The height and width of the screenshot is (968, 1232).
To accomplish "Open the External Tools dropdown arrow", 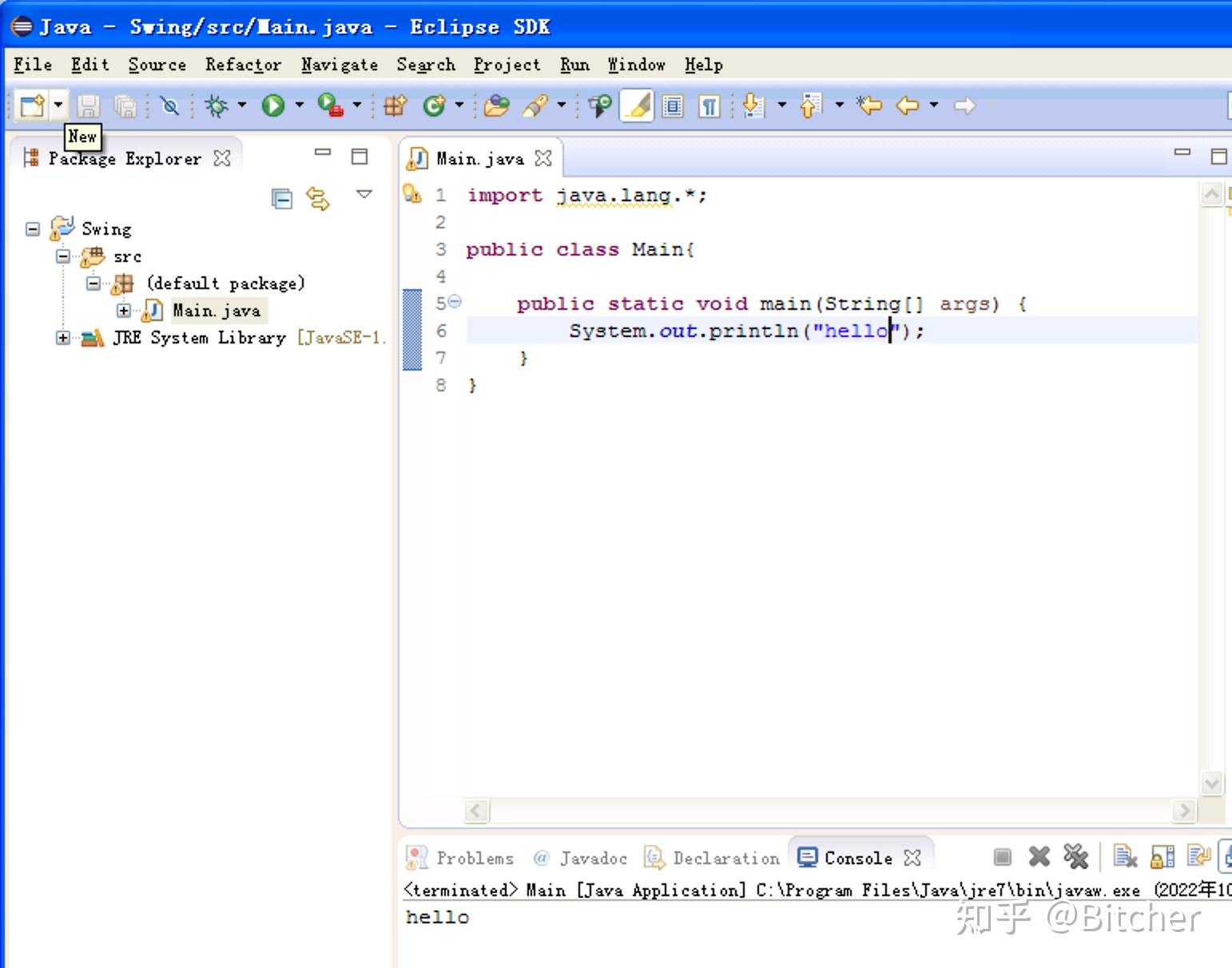I will tap(357, 105).
